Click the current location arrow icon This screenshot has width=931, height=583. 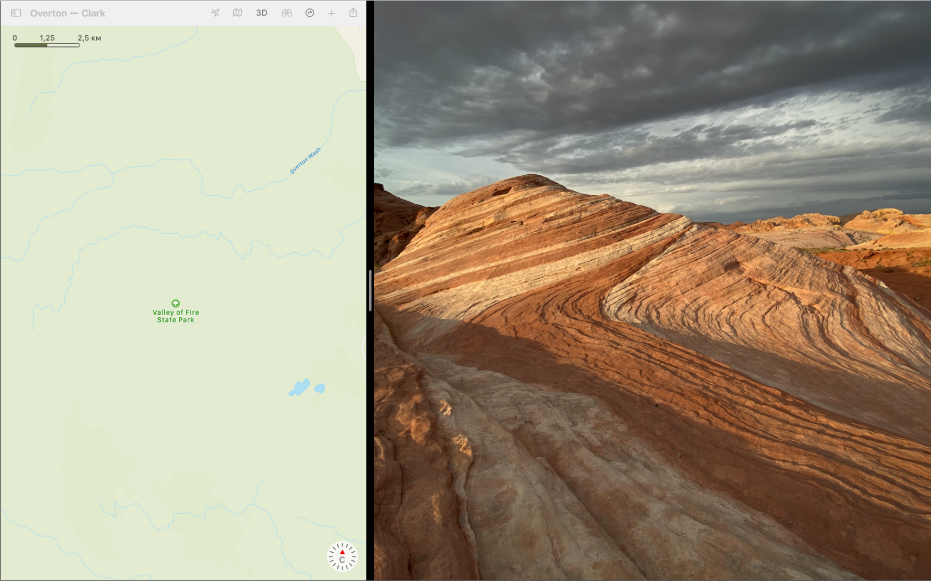[x=215, y=13]
